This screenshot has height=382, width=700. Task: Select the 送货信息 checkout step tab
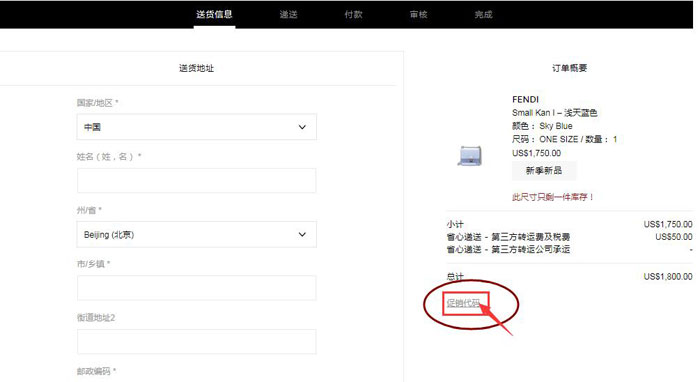click(x=214, y=14)
